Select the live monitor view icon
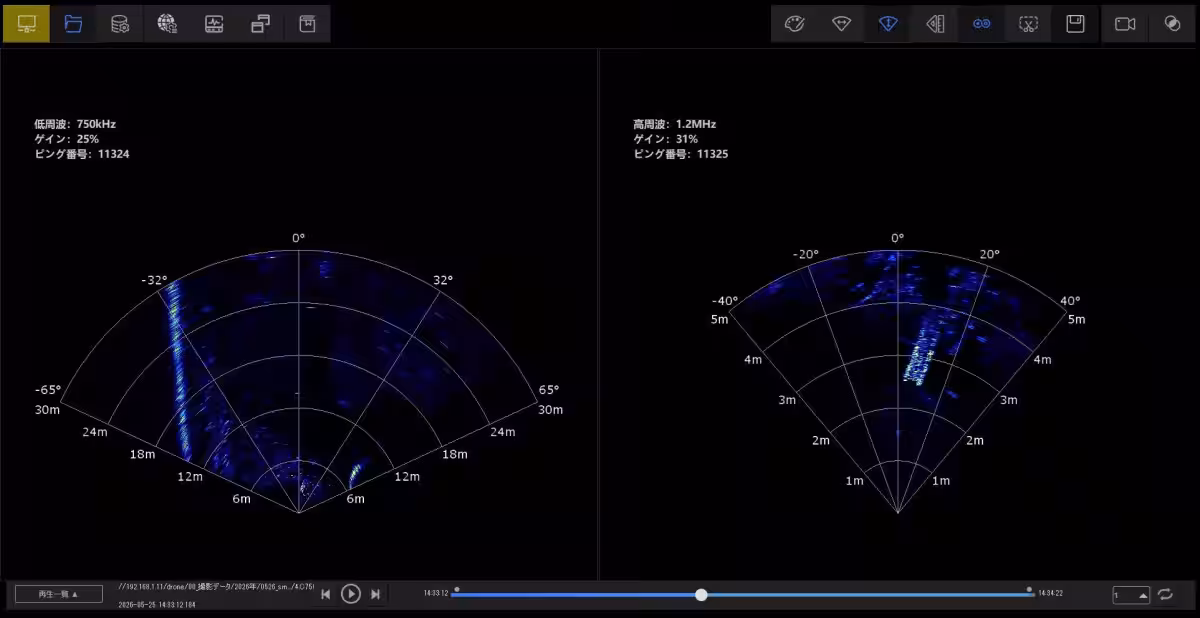The height and width of the screenshot is (618, 1200). pos(26,24)
